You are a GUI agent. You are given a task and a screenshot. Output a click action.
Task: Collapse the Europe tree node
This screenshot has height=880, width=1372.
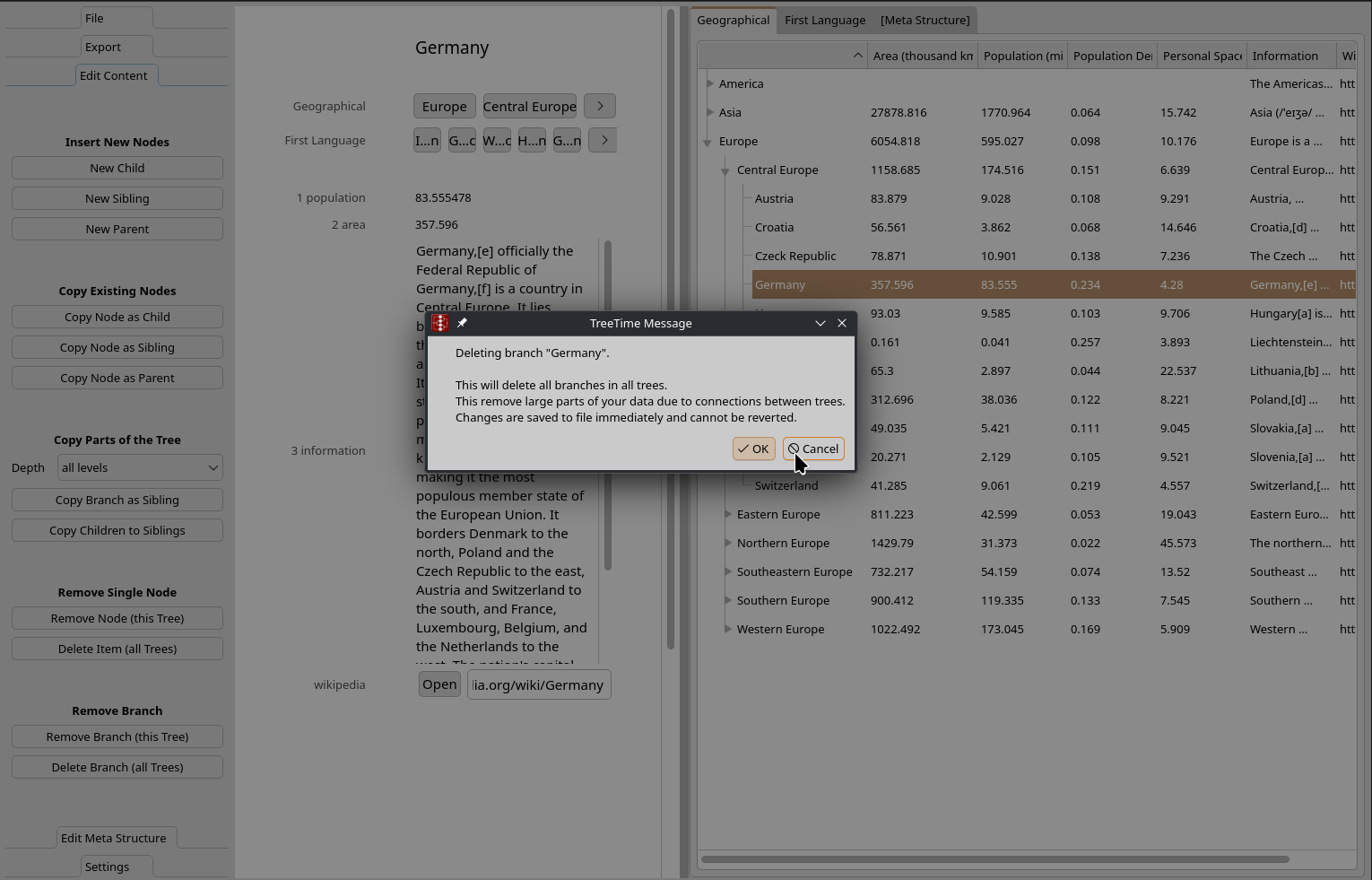pos(708,142)
